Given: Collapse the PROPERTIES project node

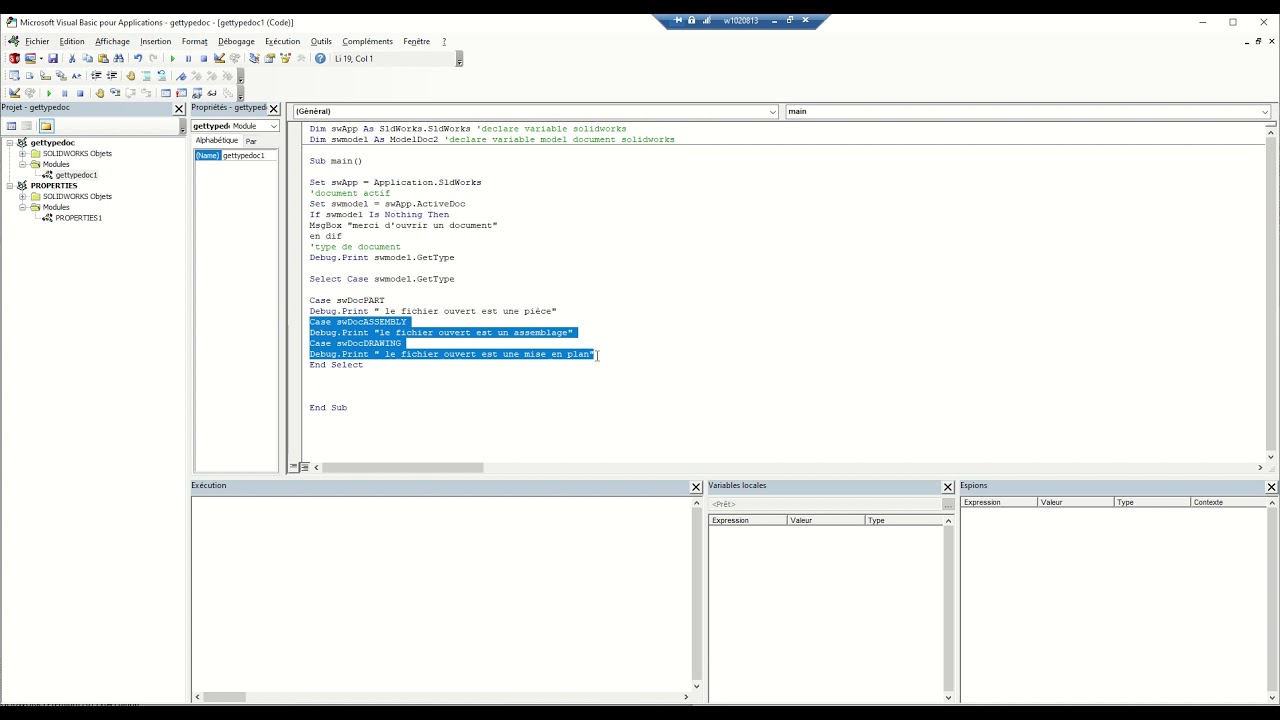Looking at the screenshot, I should (10, 186).
